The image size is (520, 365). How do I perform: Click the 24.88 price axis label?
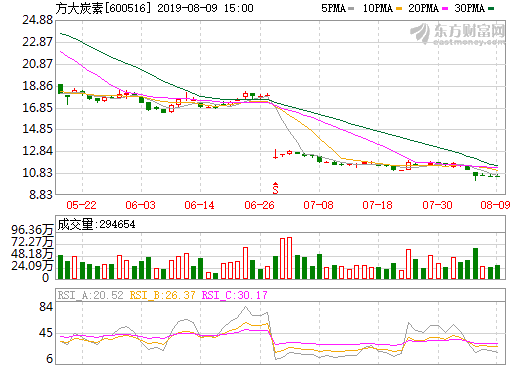coord(37,20)
